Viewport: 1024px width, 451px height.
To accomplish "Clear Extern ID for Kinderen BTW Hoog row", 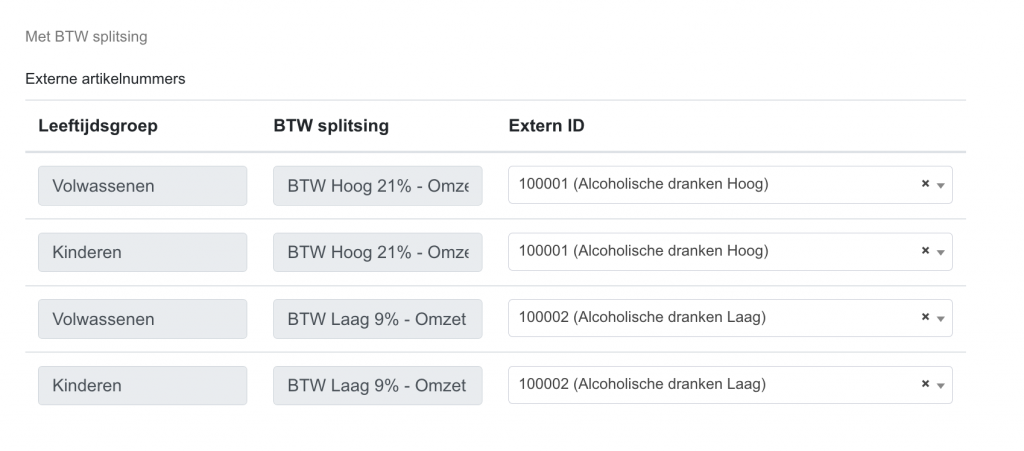I will point(925,252).
